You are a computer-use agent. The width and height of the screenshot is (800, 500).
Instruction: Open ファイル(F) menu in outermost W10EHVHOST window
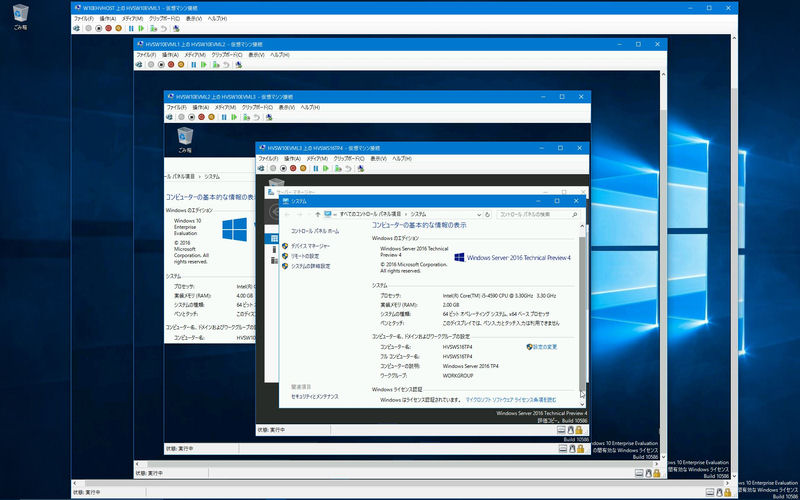(82, 18)
